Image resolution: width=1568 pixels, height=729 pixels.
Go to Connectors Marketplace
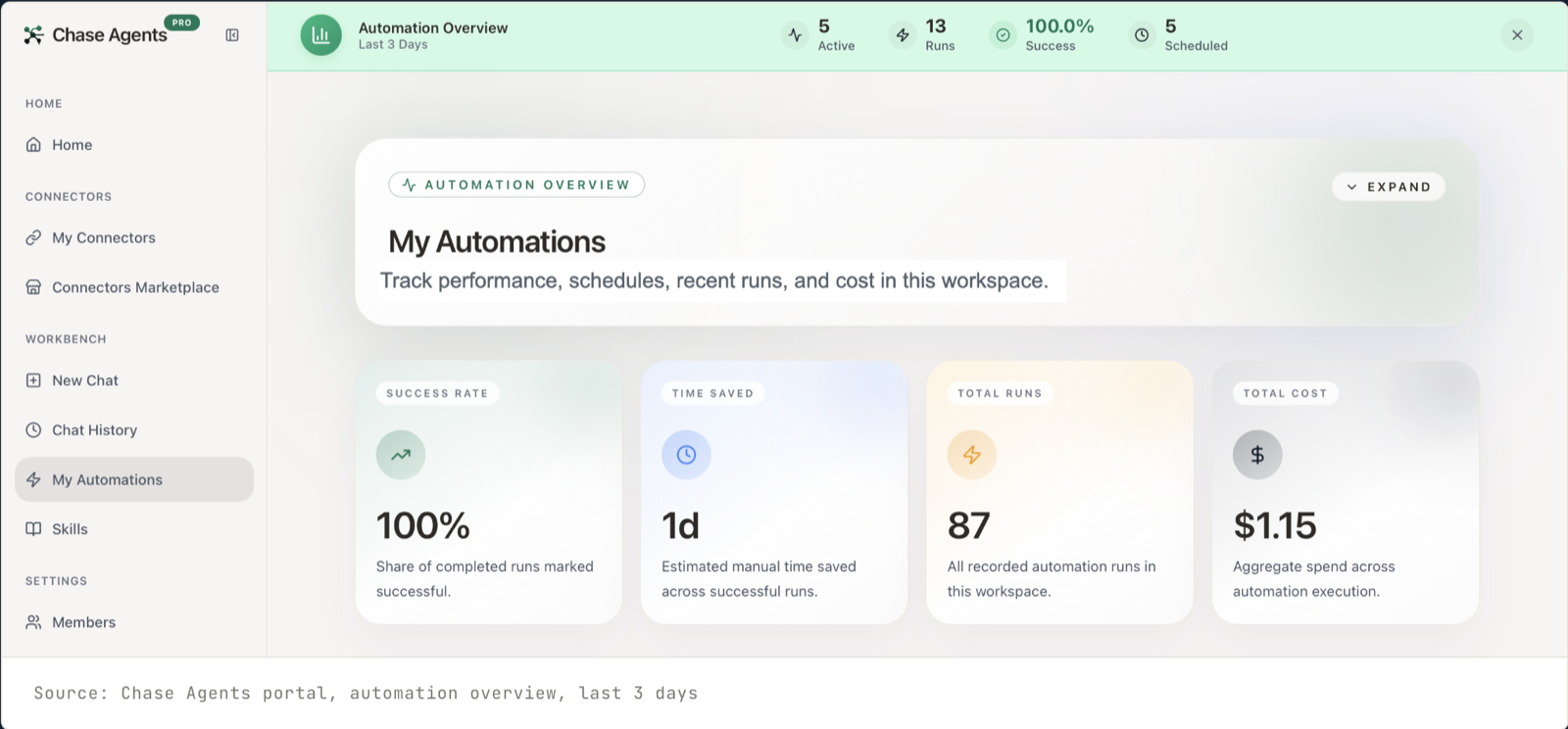134,287
